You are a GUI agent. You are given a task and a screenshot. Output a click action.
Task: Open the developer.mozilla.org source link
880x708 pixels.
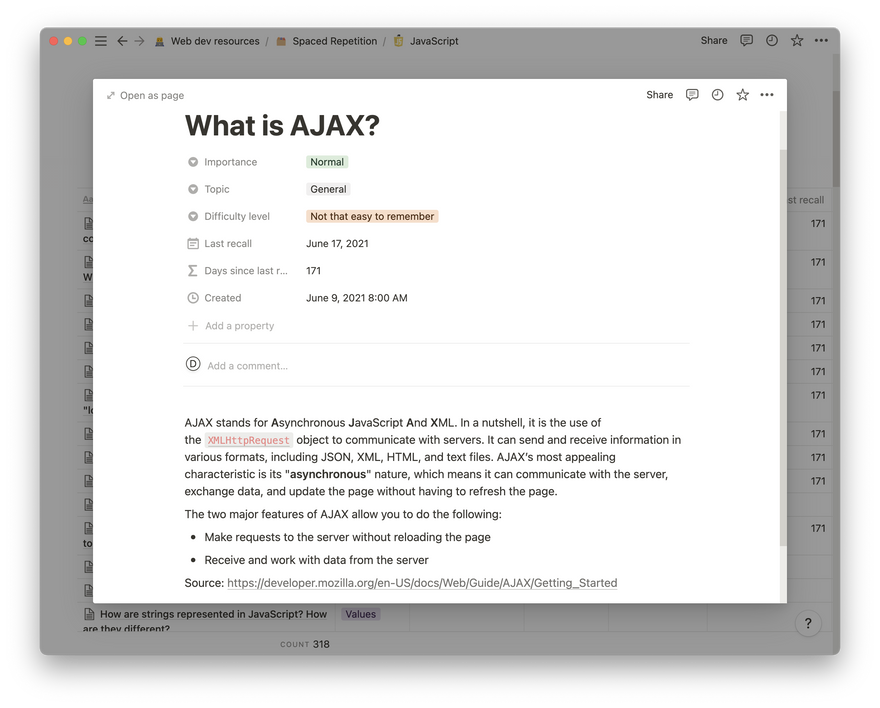[422, 583]
